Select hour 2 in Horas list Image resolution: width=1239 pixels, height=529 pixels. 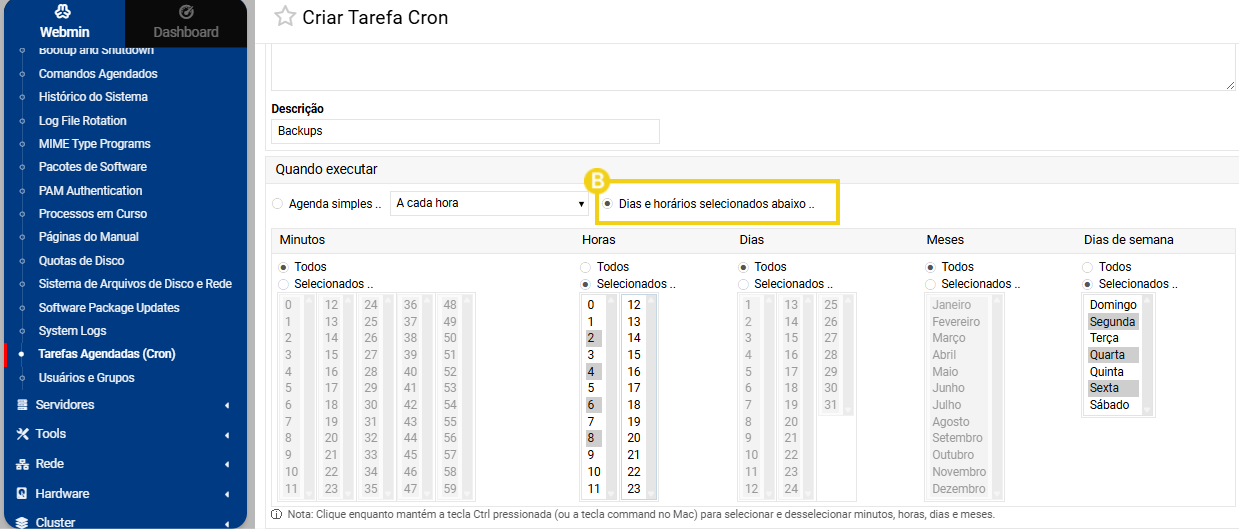tap(594, 338)
